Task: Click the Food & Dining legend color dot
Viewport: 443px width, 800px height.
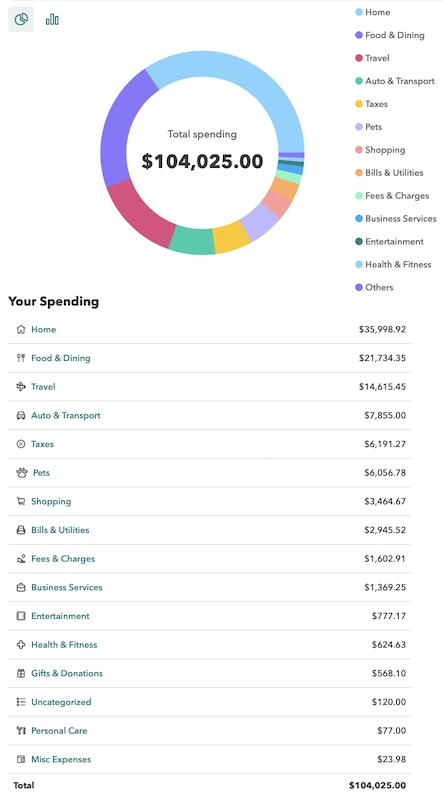Action: click(x=359, y=35)
